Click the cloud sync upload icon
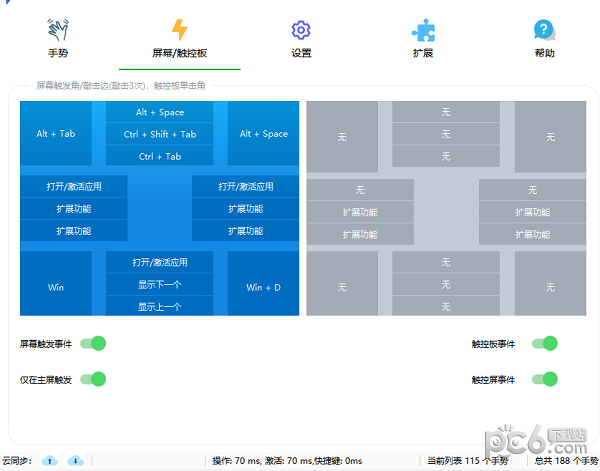This screenshot has height=471, width=600. [50, 461]
